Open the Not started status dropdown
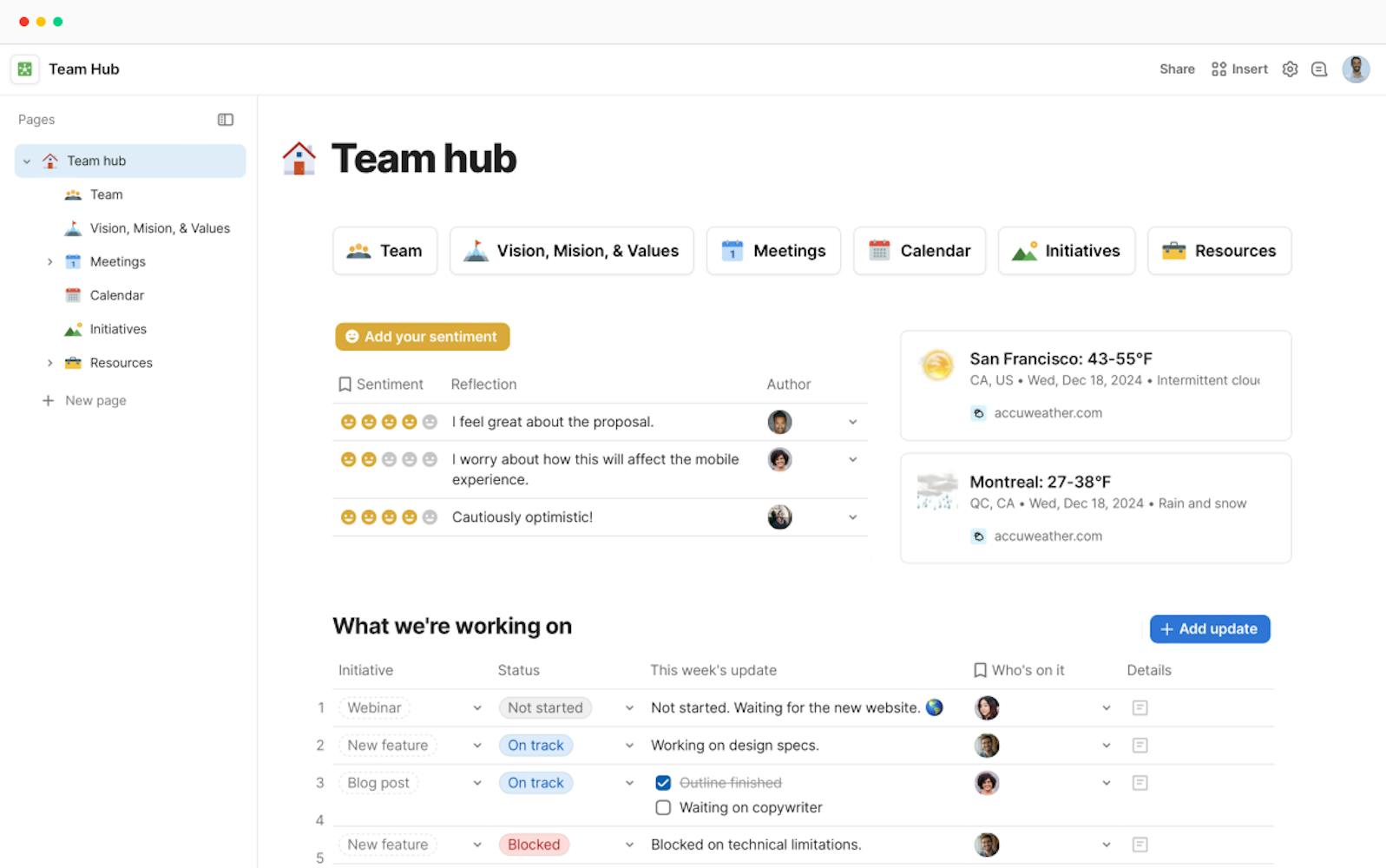Image resolution: width=1386 pixels, height=868 pixels. coord(629,708)
